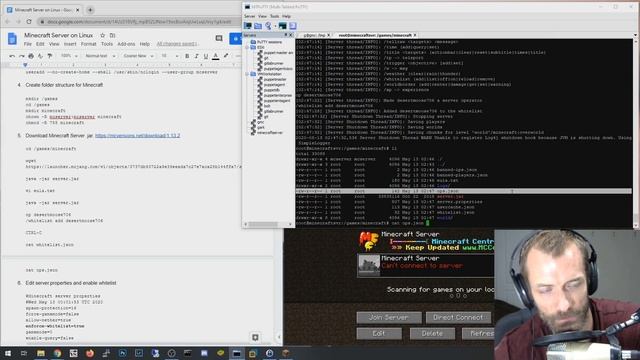
Task: Open the zoom level dropdown in Docs
Action: 69,56
